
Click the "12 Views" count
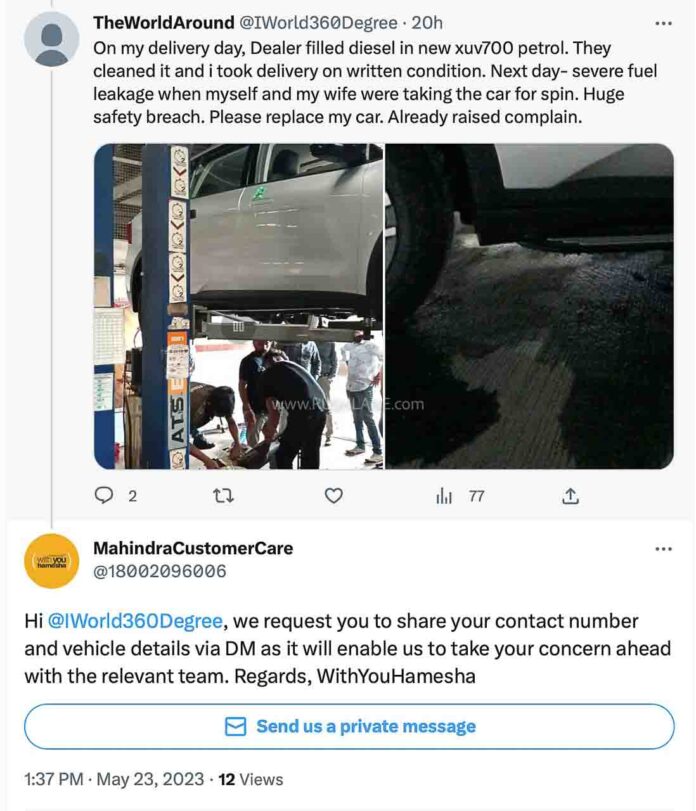(251, 779)
